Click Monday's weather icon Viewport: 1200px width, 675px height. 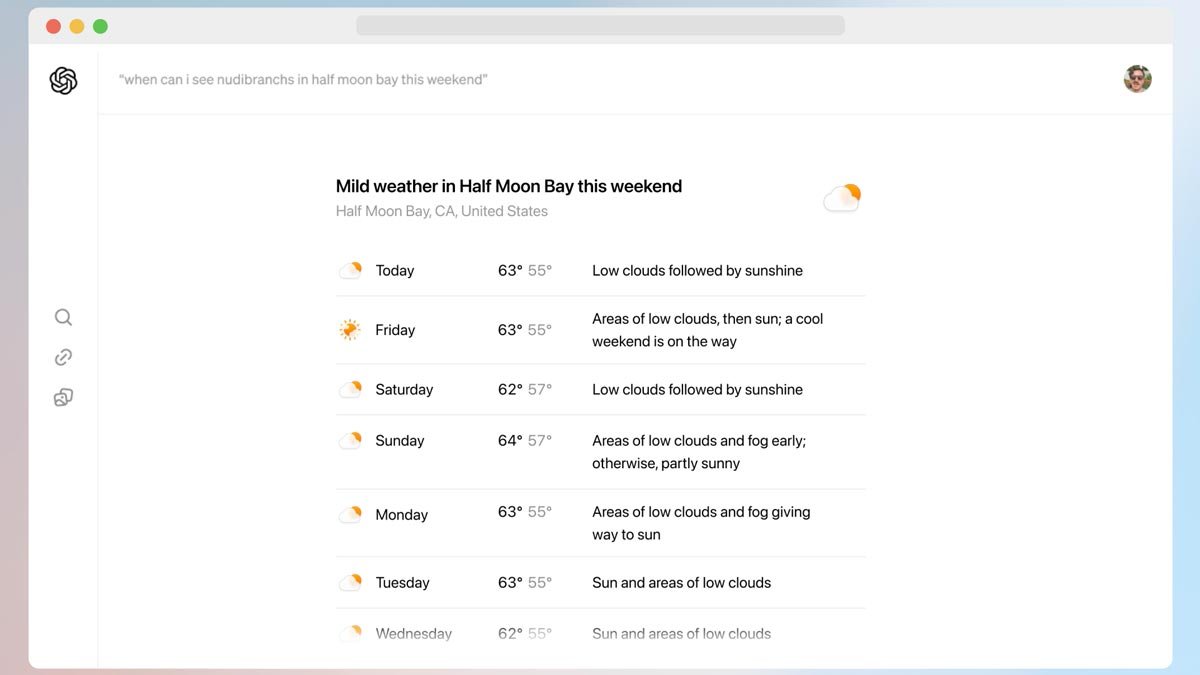(x=350, y=515)
